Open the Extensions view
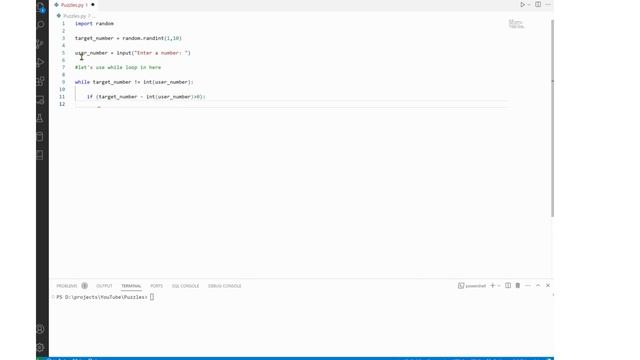The image size is (640, 360). (41, 81)
